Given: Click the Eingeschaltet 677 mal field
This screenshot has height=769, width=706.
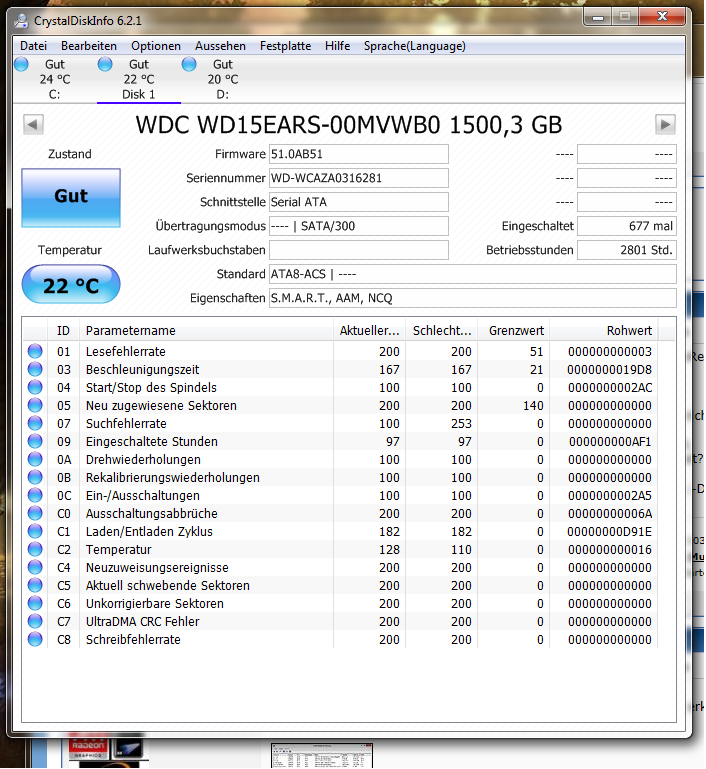Looking at the screenshot, I should (627, 226).
